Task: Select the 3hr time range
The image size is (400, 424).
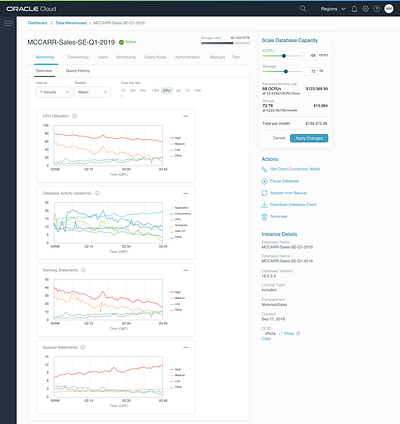Action: coord(133,91)
